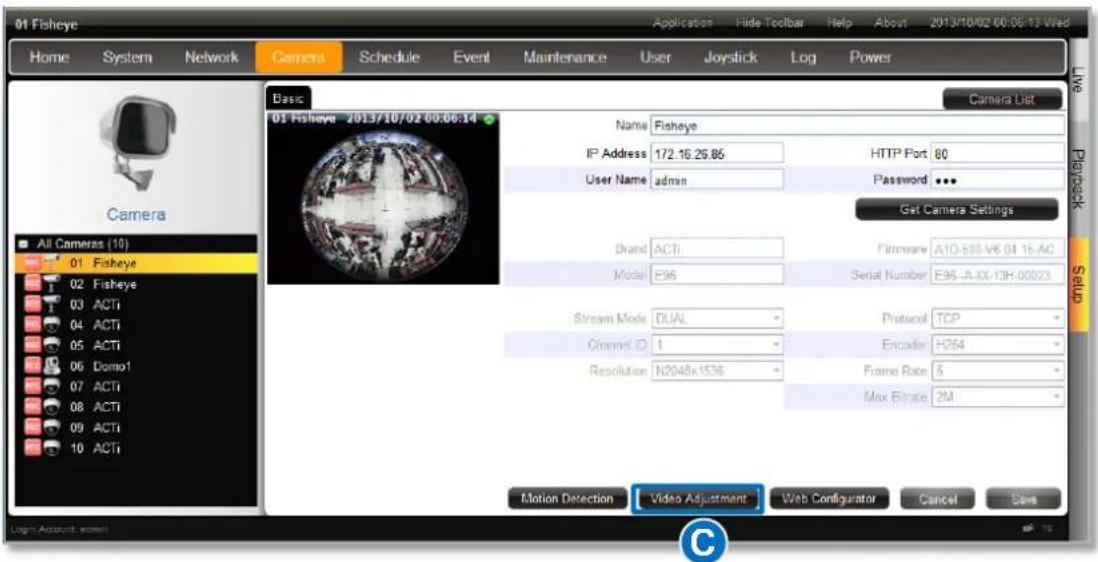Image resolution: width=1098 pixels, height=562 pixels.
Task: Open the Event menu tab
Action: pyautogui.click(x=471, y=57)
